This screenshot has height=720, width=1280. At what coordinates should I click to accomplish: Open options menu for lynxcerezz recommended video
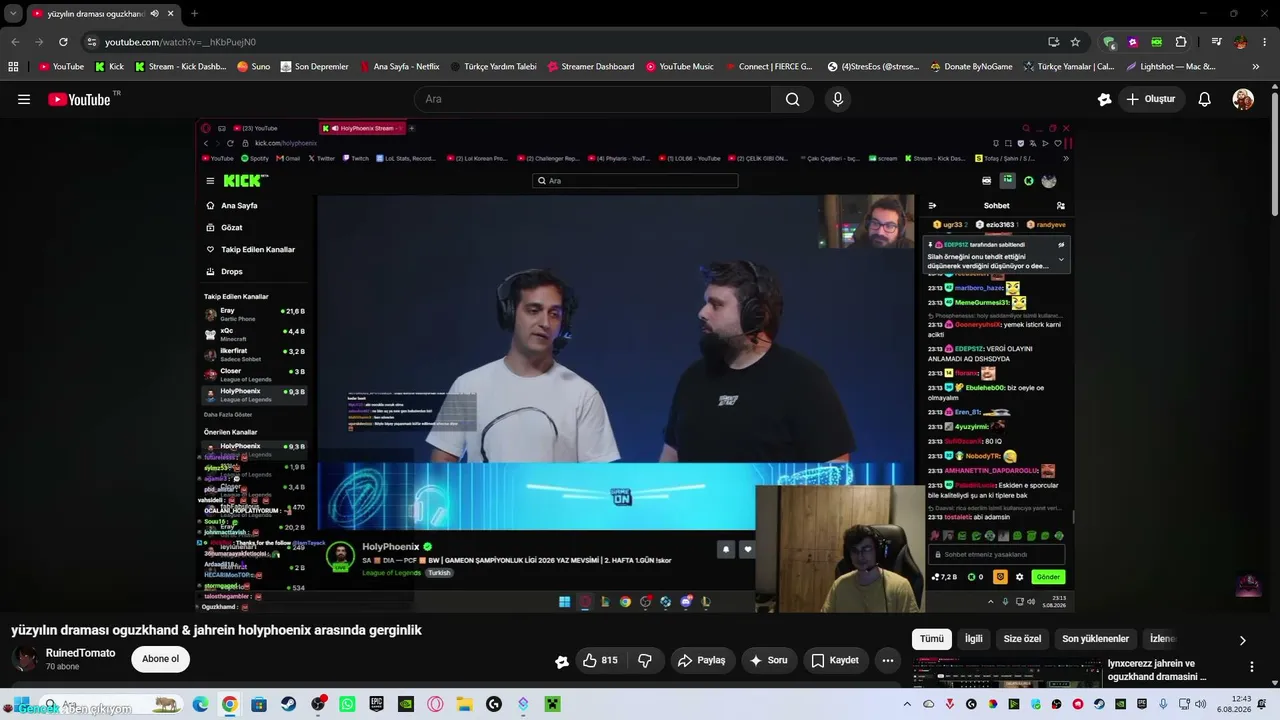pos(1251,667)
